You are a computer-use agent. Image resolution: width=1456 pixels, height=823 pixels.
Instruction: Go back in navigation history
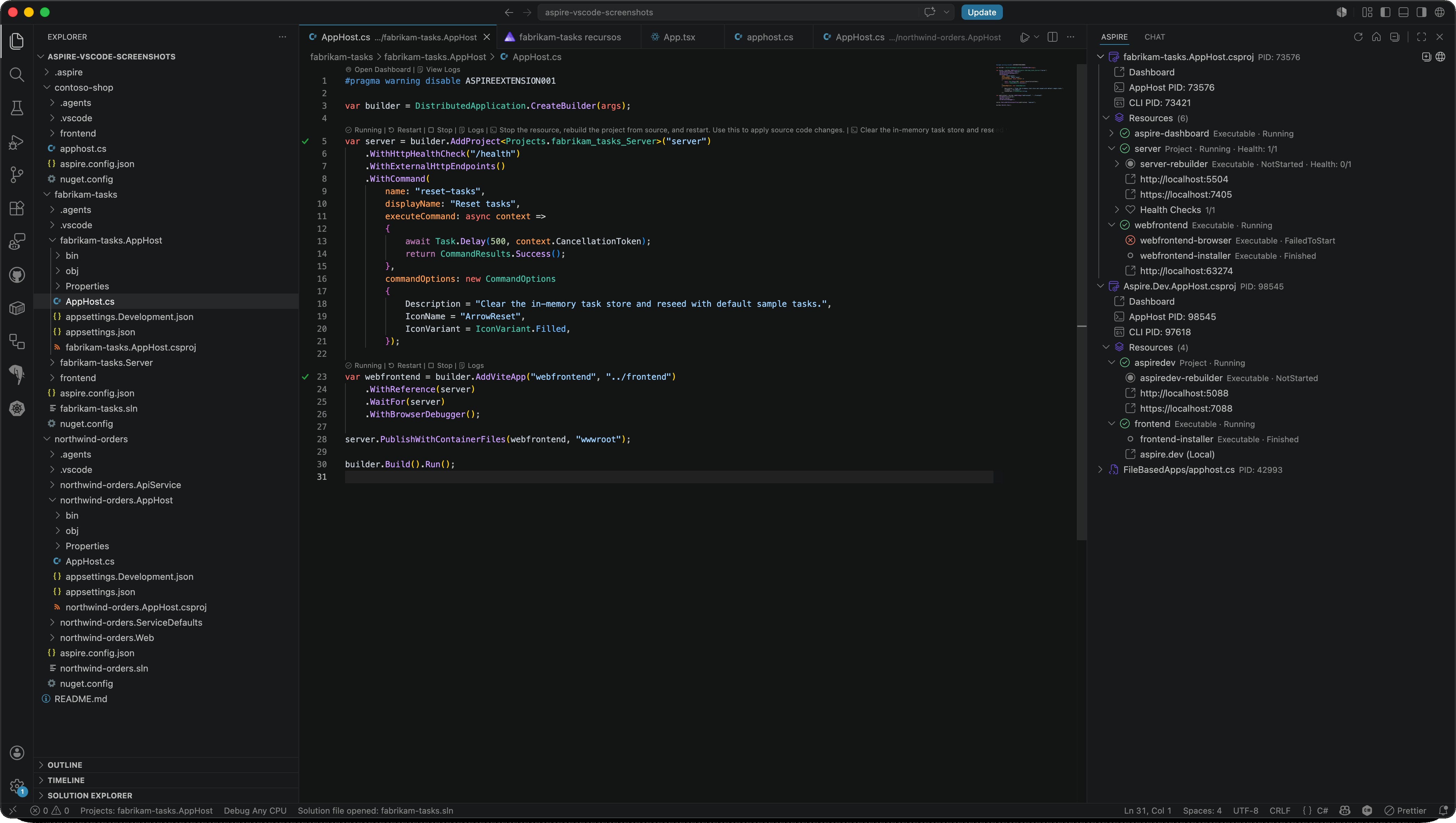pyautogui.click(x=509, y=13)
